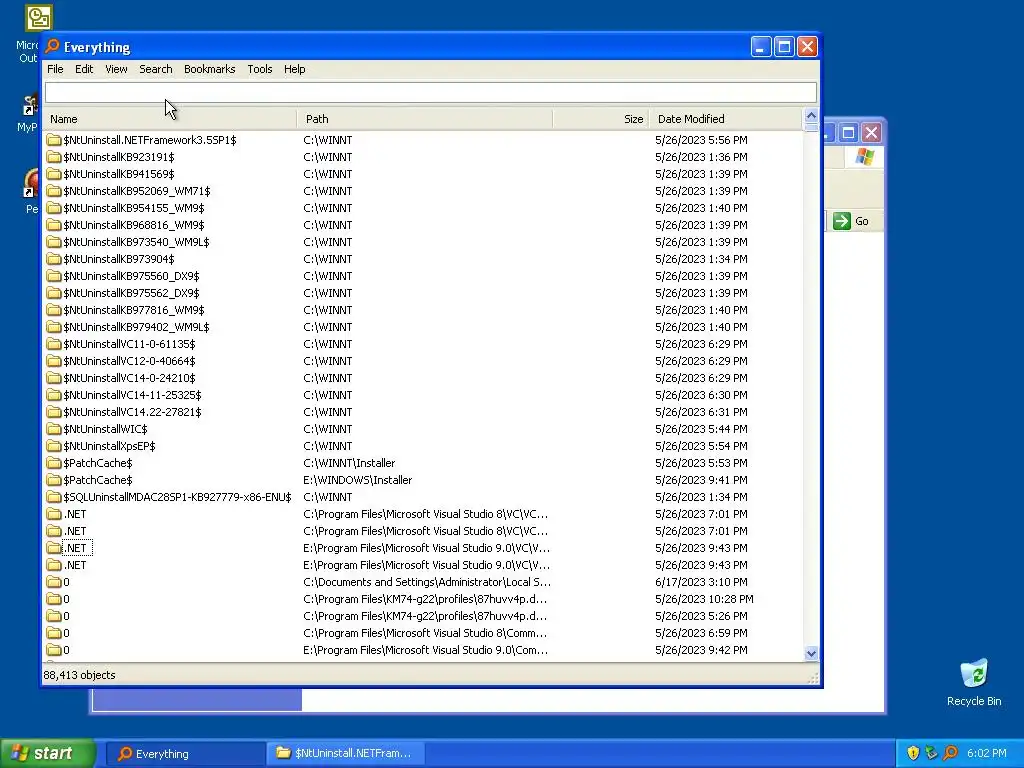Click the taskbar clock showing 6:02 PM
The width and height of the screenshot is (1024, 768).
pos(986,754)
